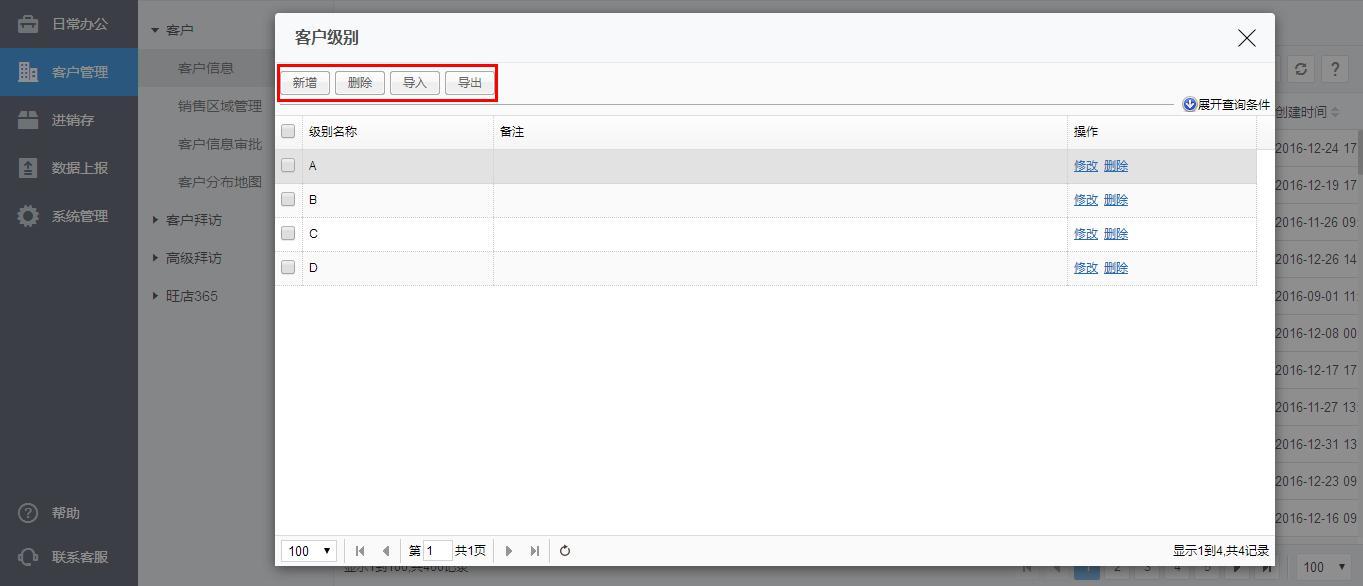Tick the checkbox for level C

click(x=288, y=233)
